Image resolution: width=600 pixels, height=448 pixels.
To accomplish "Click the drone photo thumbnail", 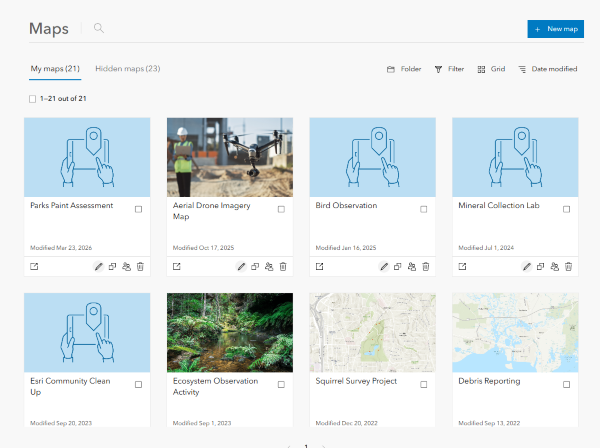I will [x=230, y=157].
